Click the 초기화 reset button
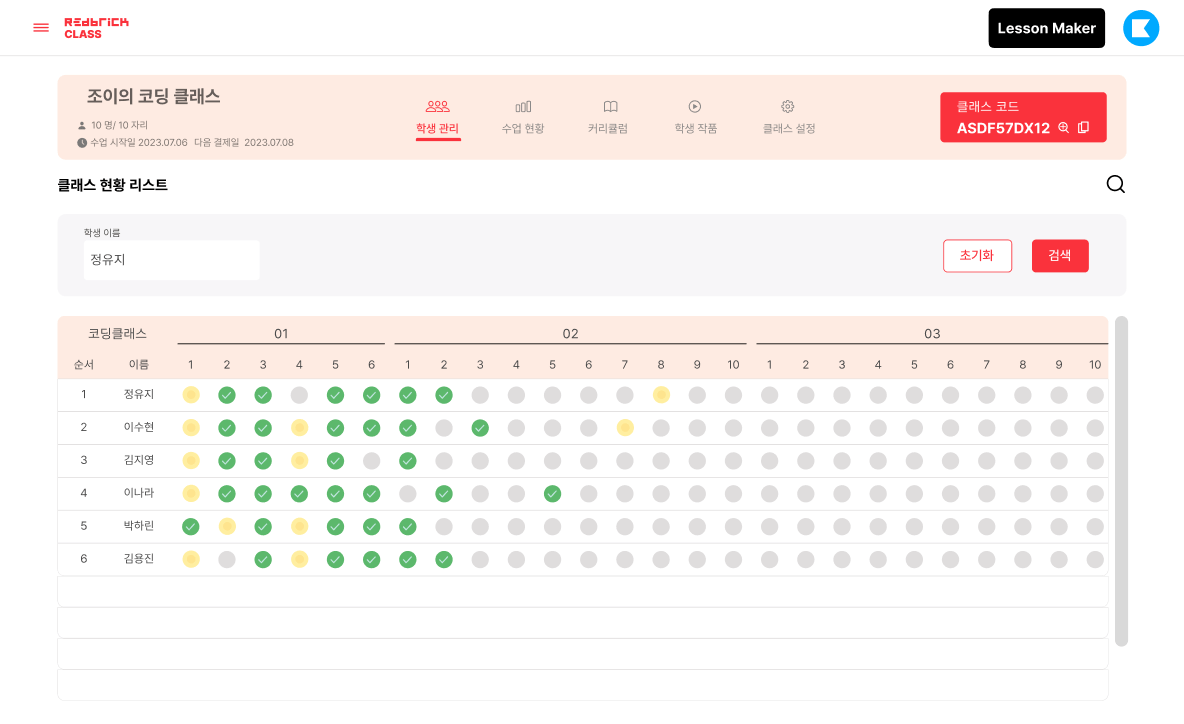The width and height of the screenshot is (1184, 724). tap(977, 256)
